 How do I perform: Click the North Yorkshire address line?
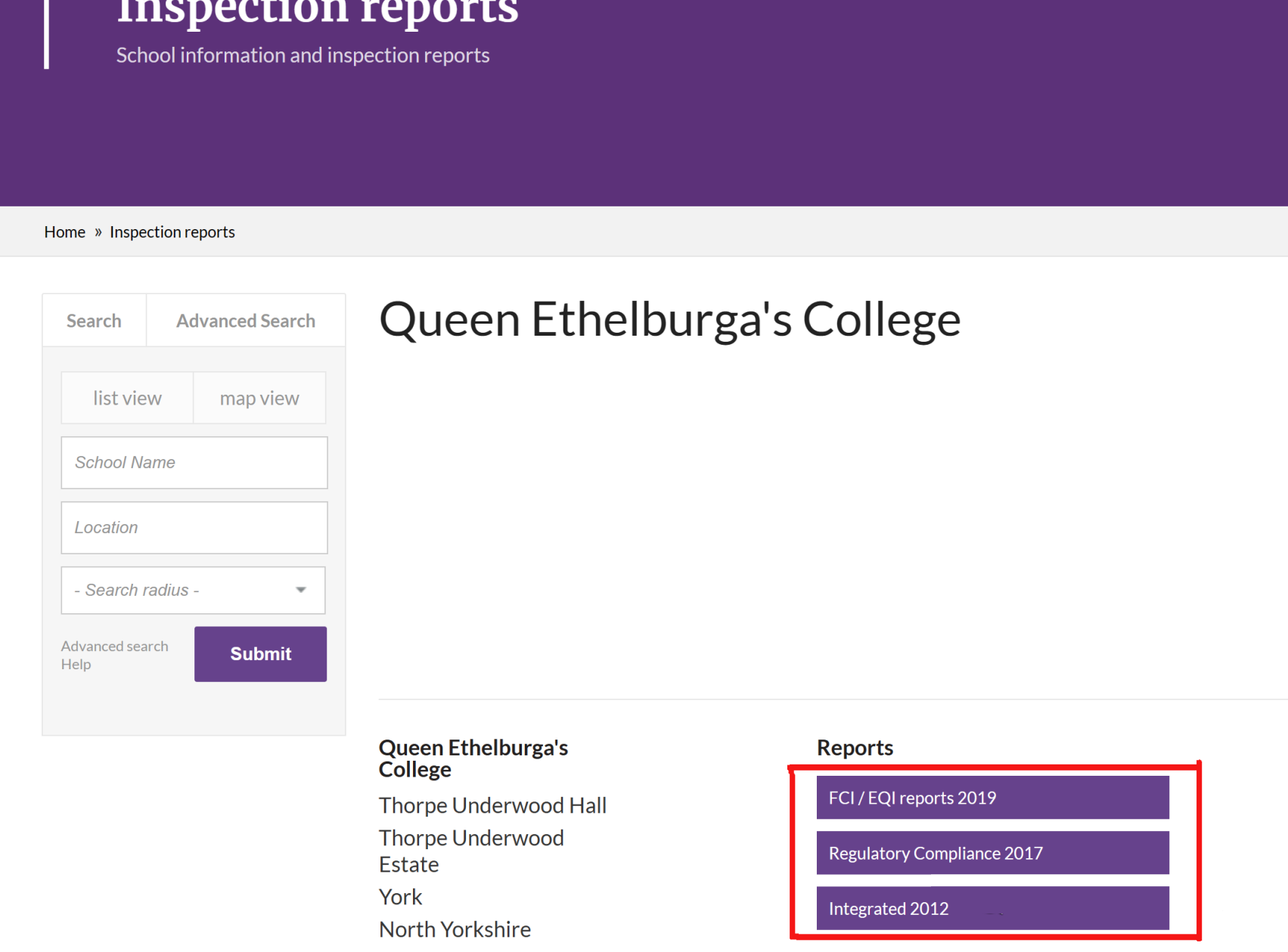point(455,929)
